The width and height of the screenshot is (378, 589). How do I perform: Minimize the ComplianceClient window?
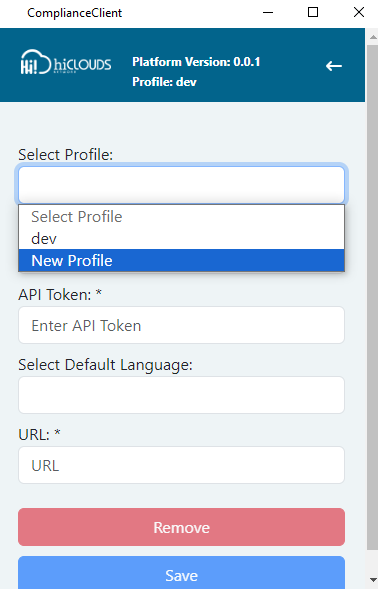[268, 12]
